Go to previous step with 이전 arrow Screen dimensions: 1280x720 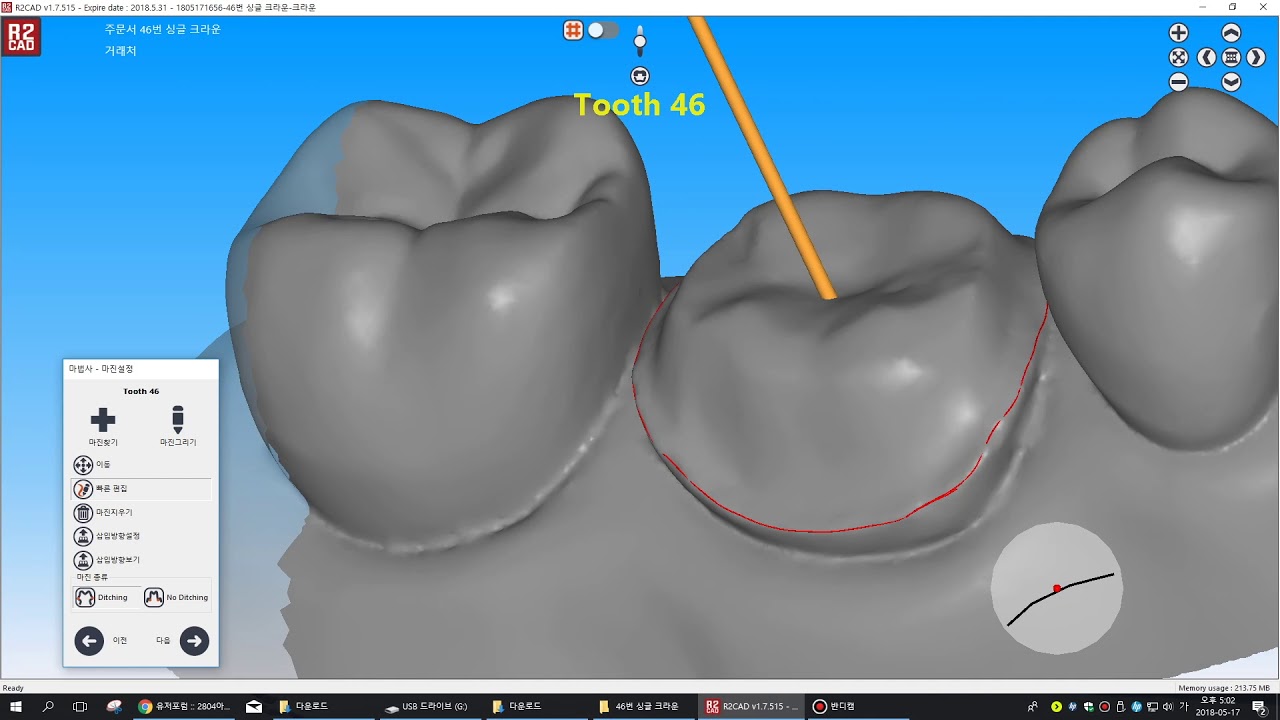[89, 641]
